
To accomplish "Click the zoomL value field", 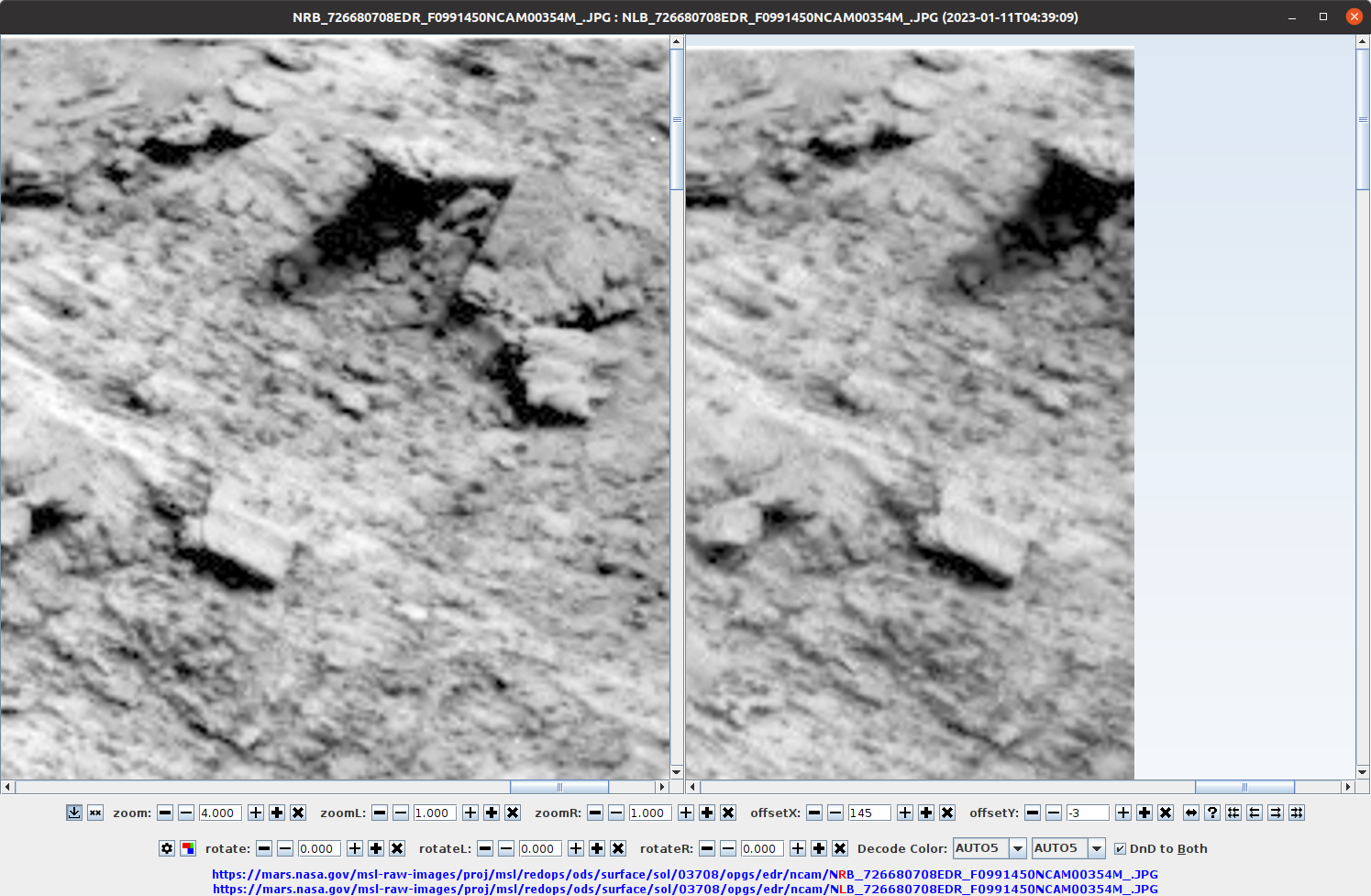I will coord(436,813).
